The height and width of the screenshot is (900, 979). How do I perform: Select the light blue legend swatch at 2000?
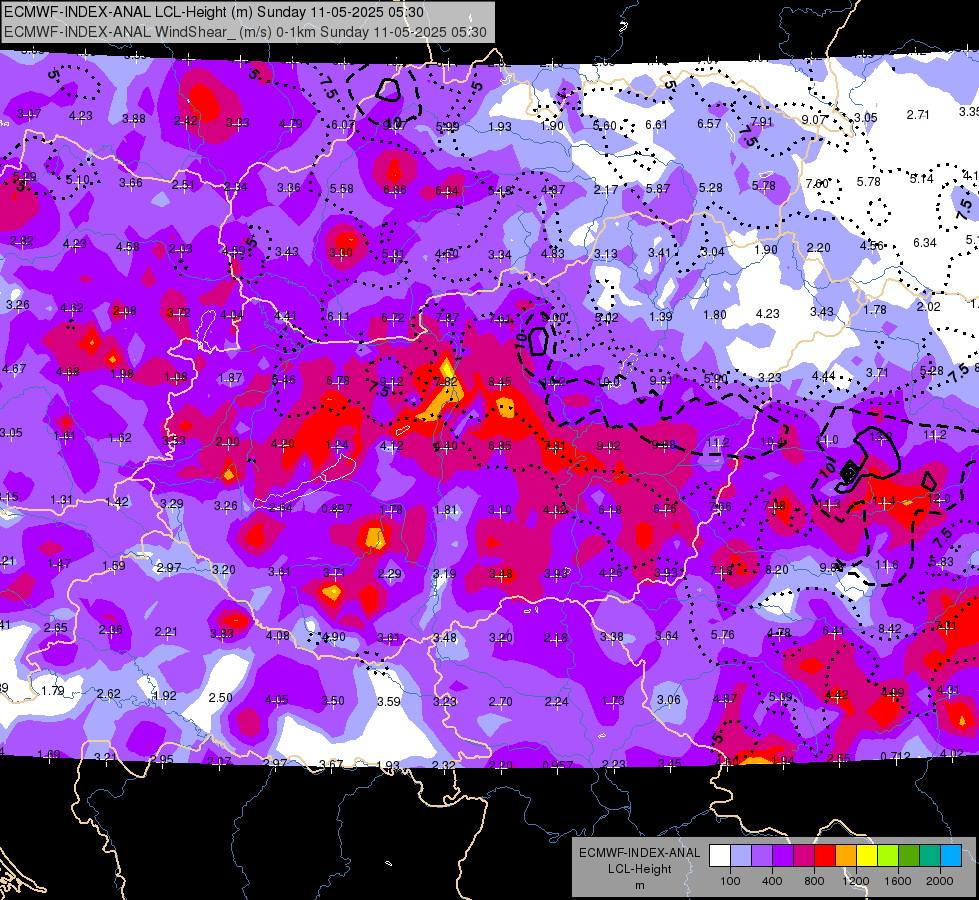coord(951,856)
